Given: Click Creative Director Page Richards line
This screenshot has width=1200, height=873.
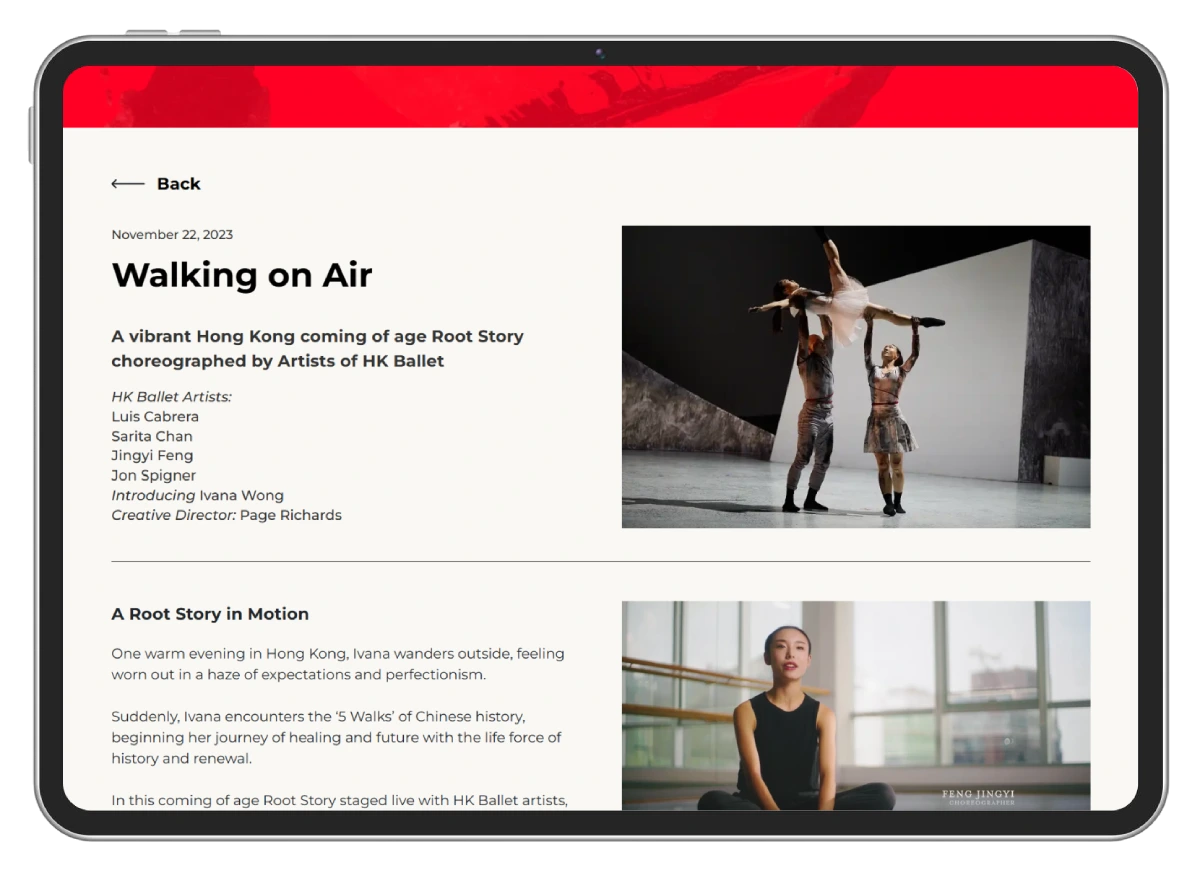Looking at the screenshot, I should [x=227, y=515].
